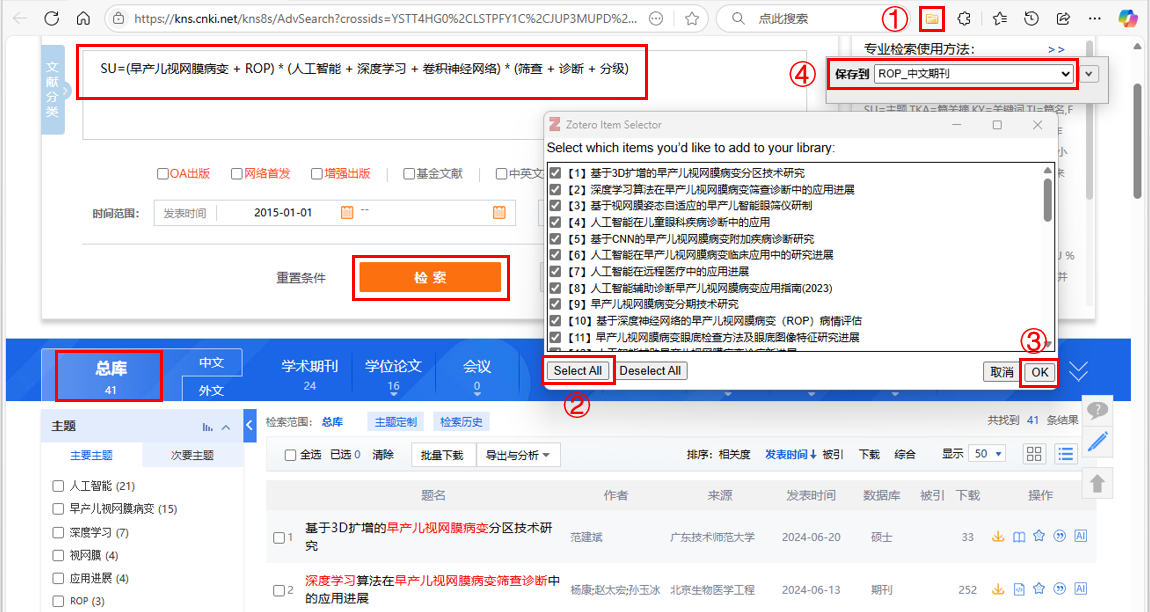Image resolution: width=1150 pixels, height=612 pixels.
Task: Click the 批量下载 button
Action: point(443,455)
